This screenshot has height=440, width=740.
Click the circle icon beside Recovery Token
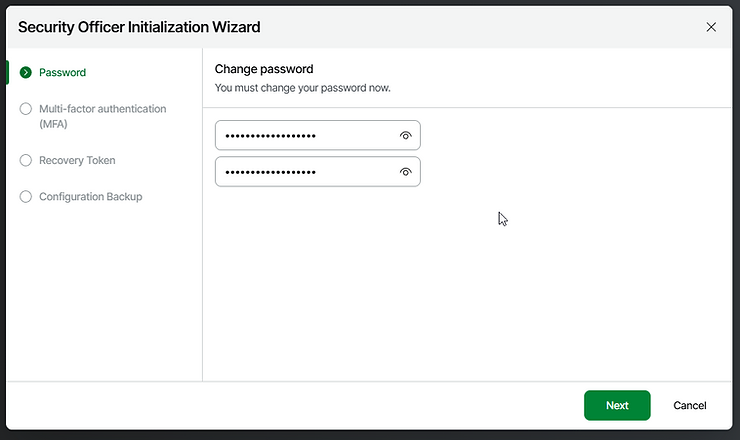pyautogui.click(x=26, y=160)
